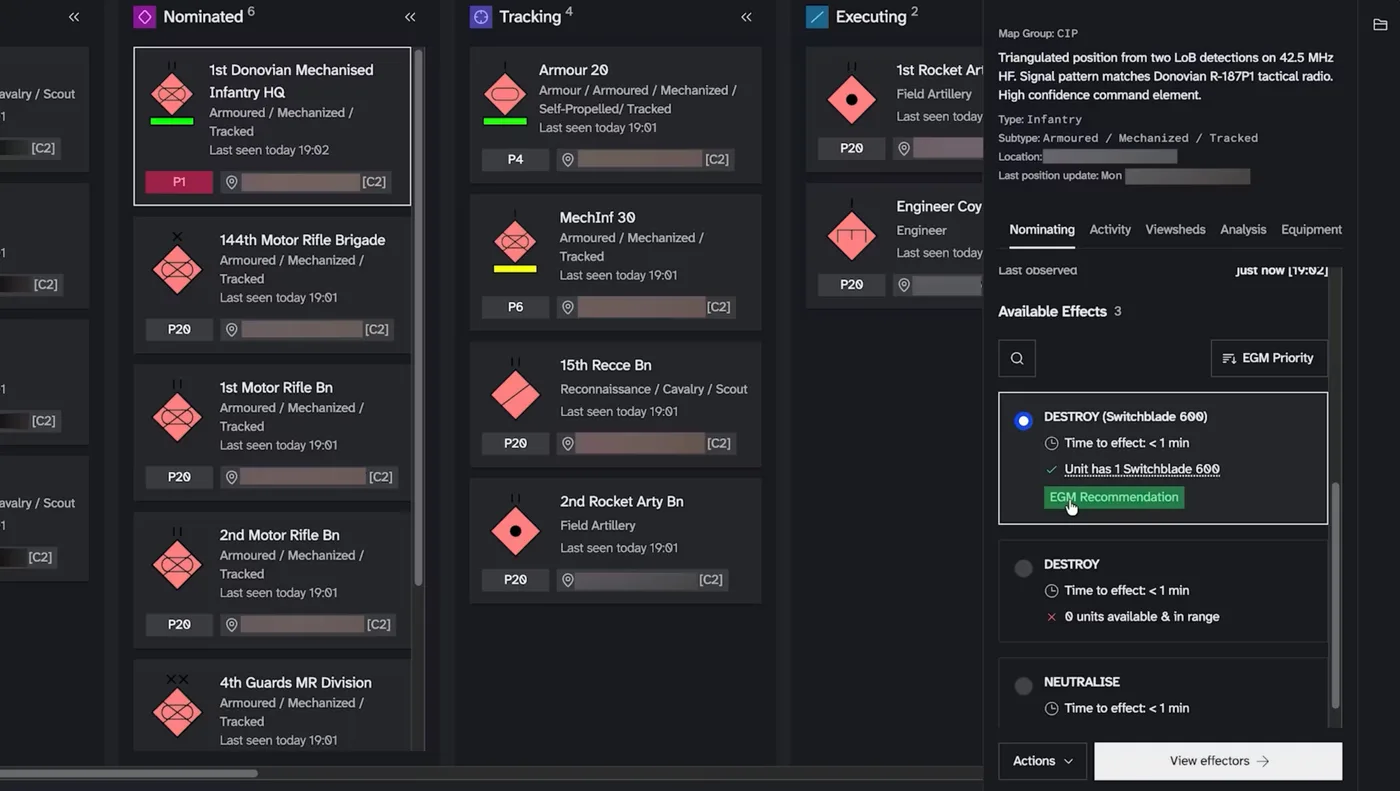
Task: Click the green status bar under 1st Donovian symbol
Action: point(172,121)
